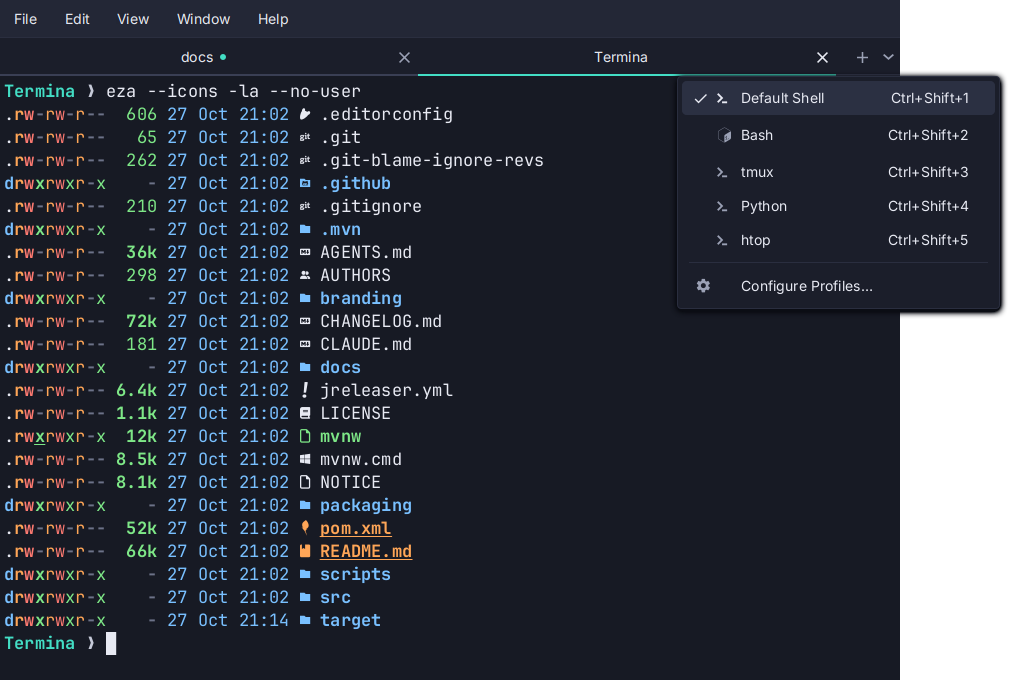Click the Windows icon beside mvnw.cmd

click(305, 459)
